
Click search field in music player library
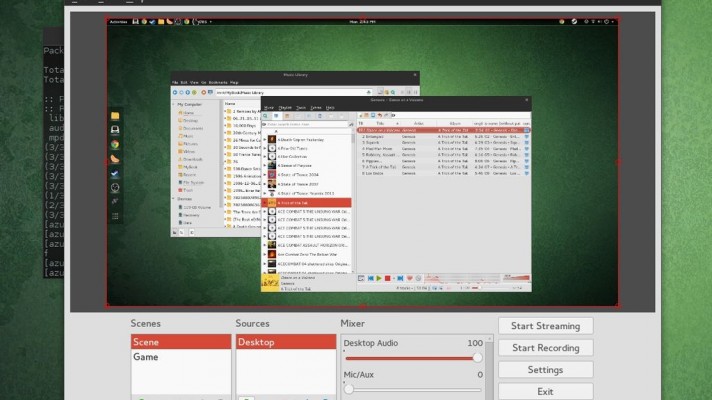(304, 124)
